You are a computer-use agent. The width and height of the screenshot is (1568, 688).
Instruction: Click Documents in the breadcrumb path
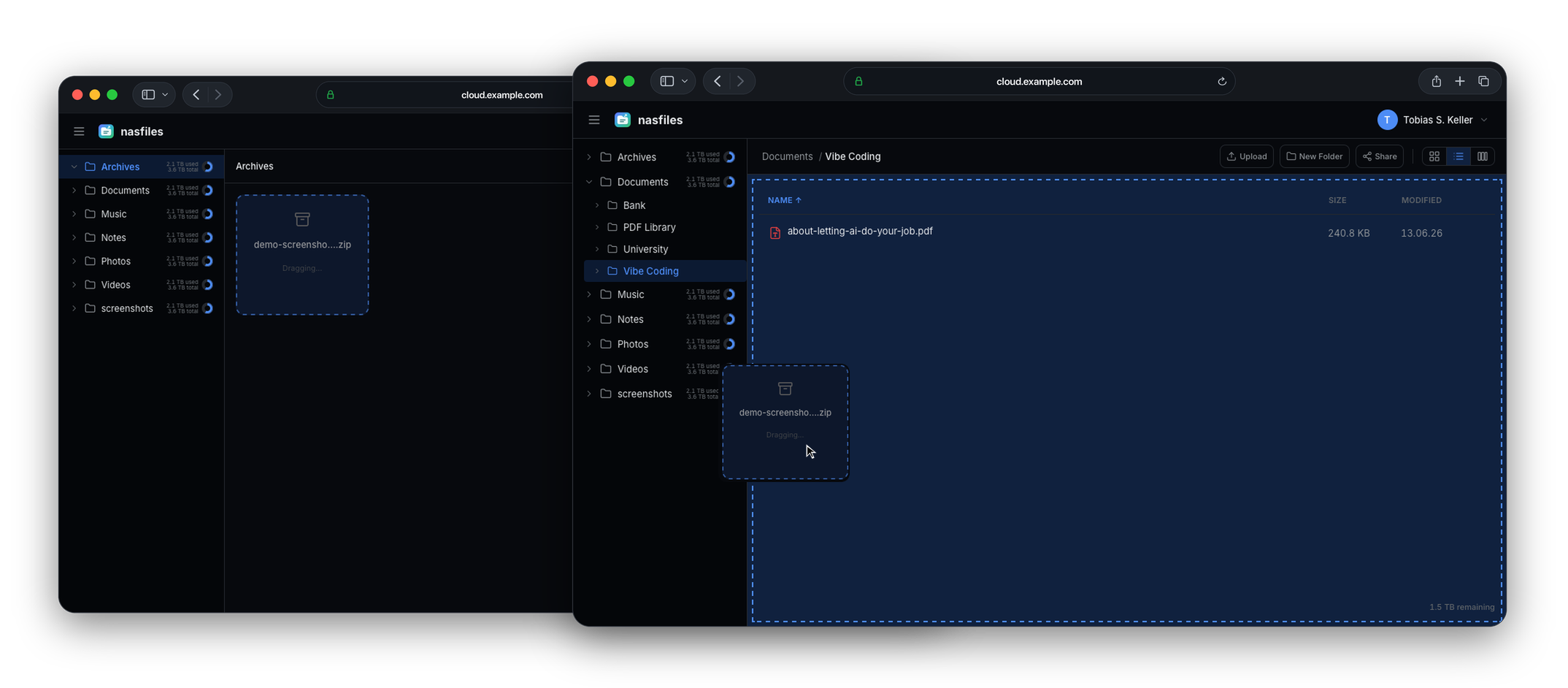click(787, 156)
